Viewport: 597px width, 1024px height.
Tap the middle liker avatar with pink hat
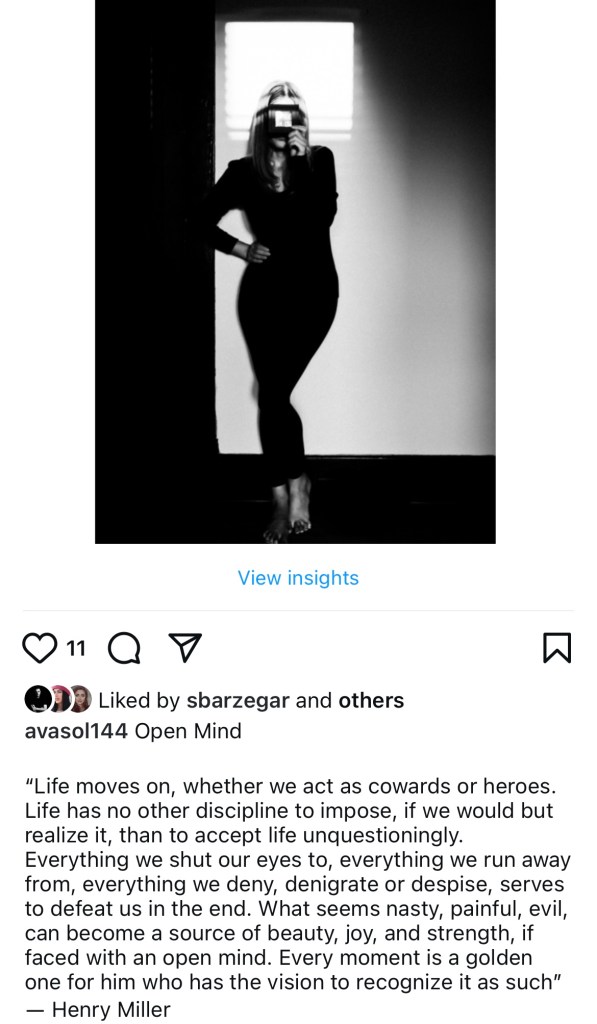coord(59,699)
